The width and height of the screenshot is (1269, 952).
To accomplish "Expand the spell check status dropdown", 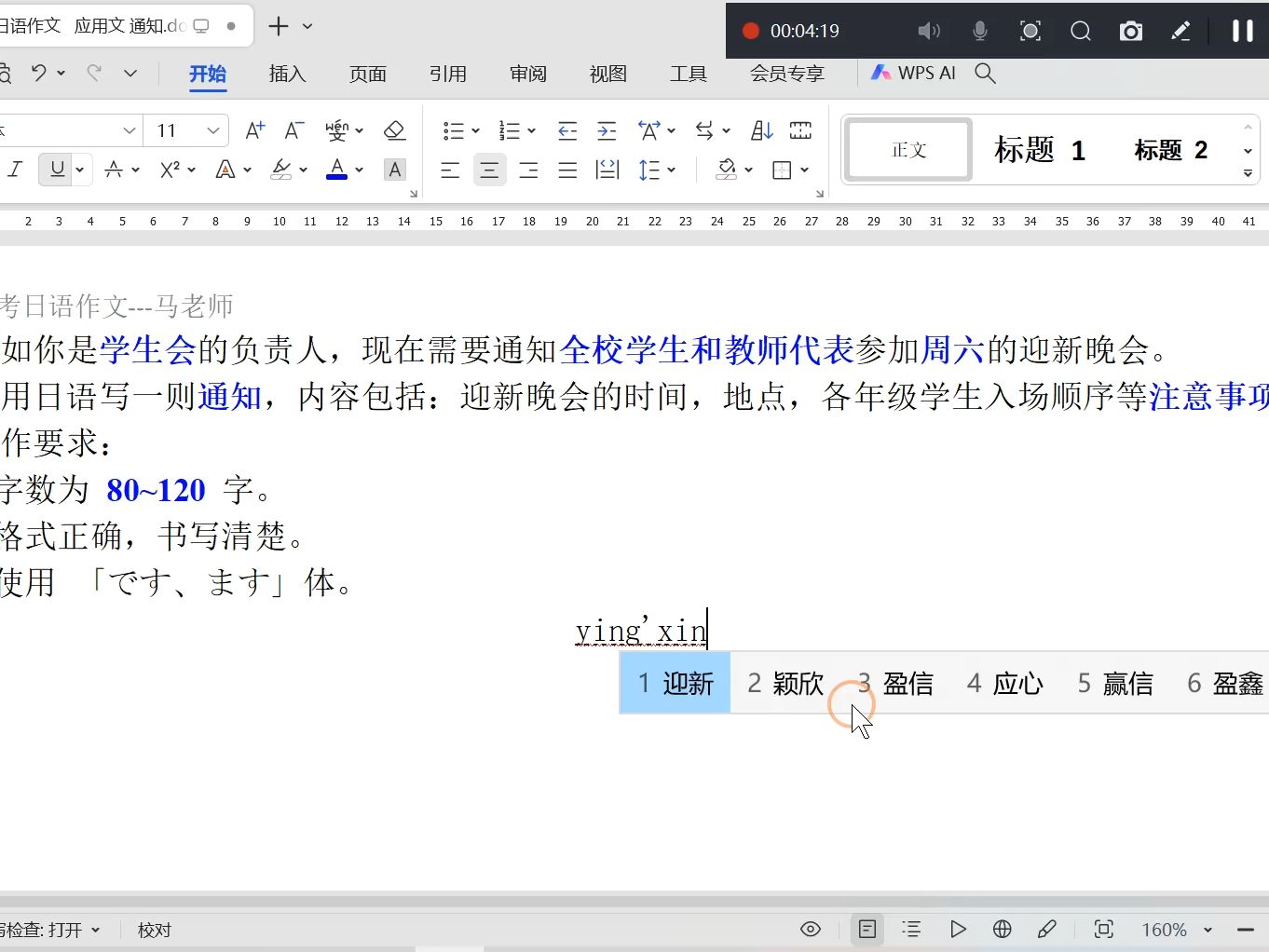I will click(96, 930).
